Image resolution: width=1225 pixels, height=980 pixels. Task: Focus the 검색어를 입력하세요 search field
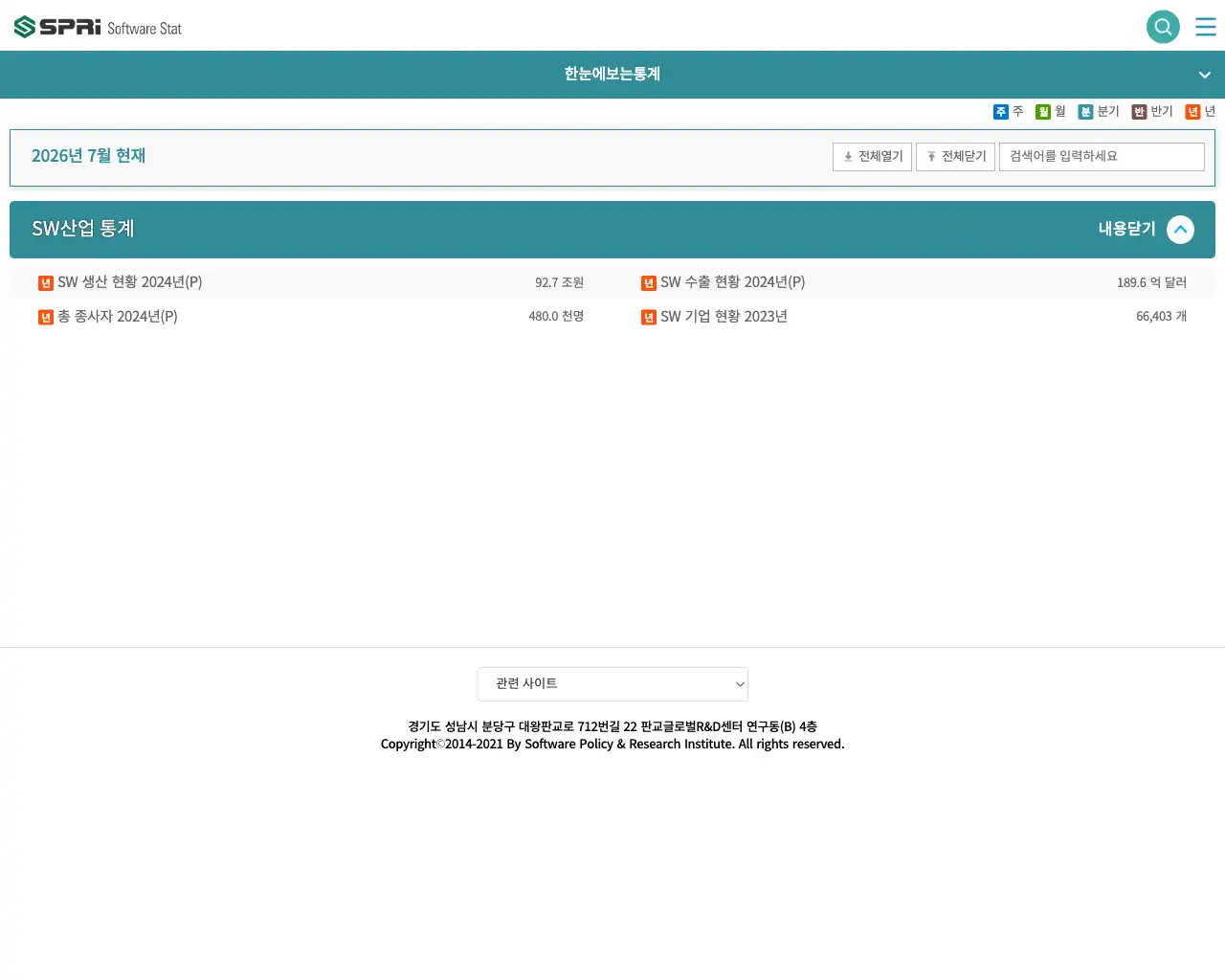(x=1102, y=157)
